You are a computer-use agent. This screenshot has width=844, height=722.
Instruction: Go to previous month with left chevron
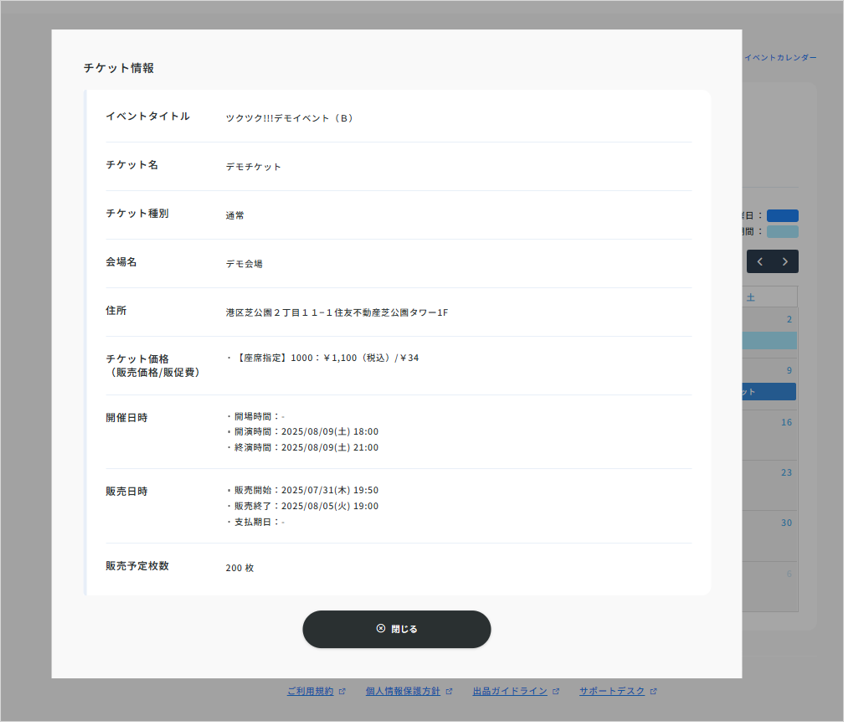pos(760,262)
